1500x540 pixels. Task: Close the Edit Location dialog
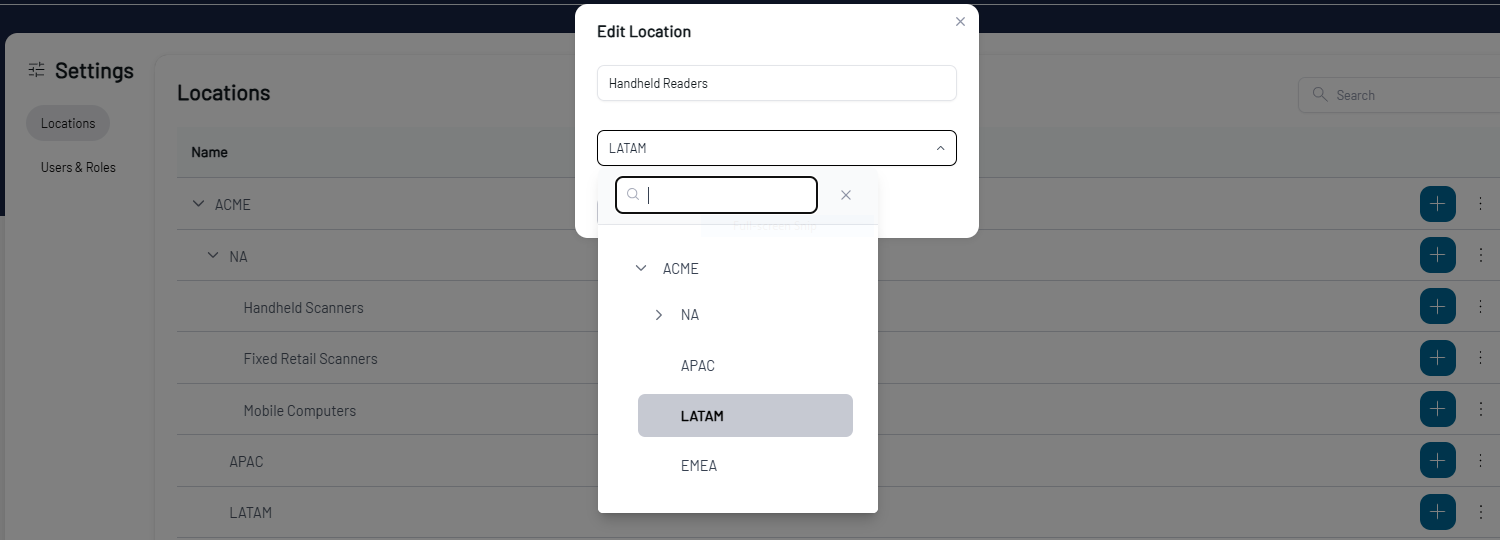pos(960,22)
